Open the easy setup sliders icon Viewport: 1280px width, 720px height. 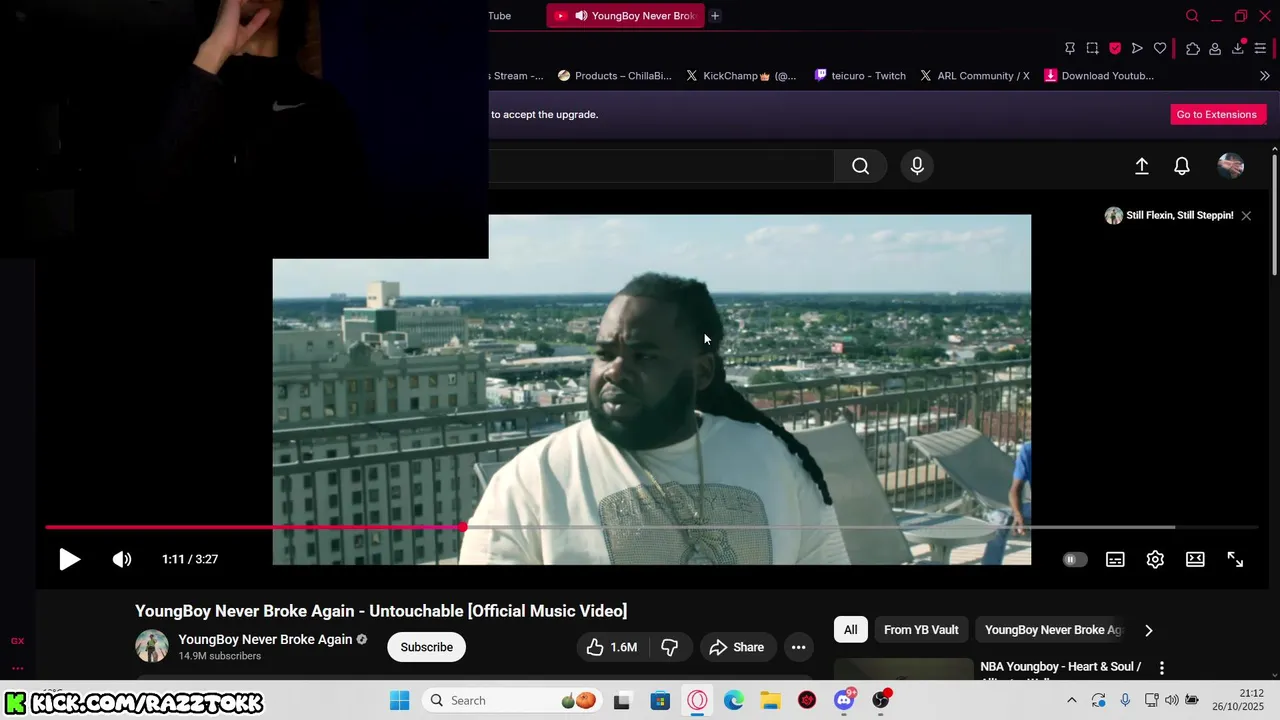click(1260, 48)
